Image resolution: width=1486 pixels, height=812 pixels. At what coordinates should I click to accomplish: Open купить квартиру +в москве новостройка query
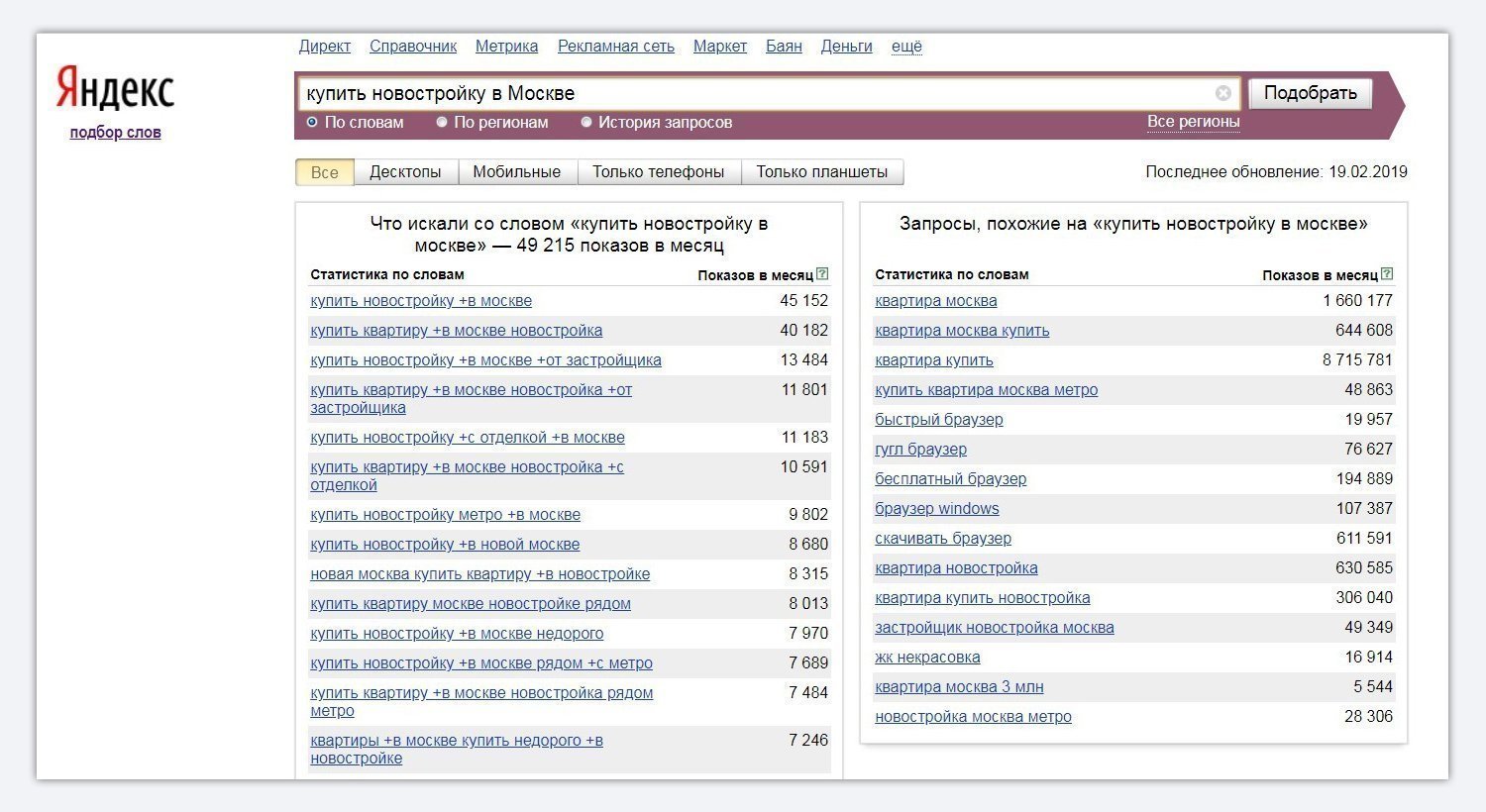click(457, 331)
